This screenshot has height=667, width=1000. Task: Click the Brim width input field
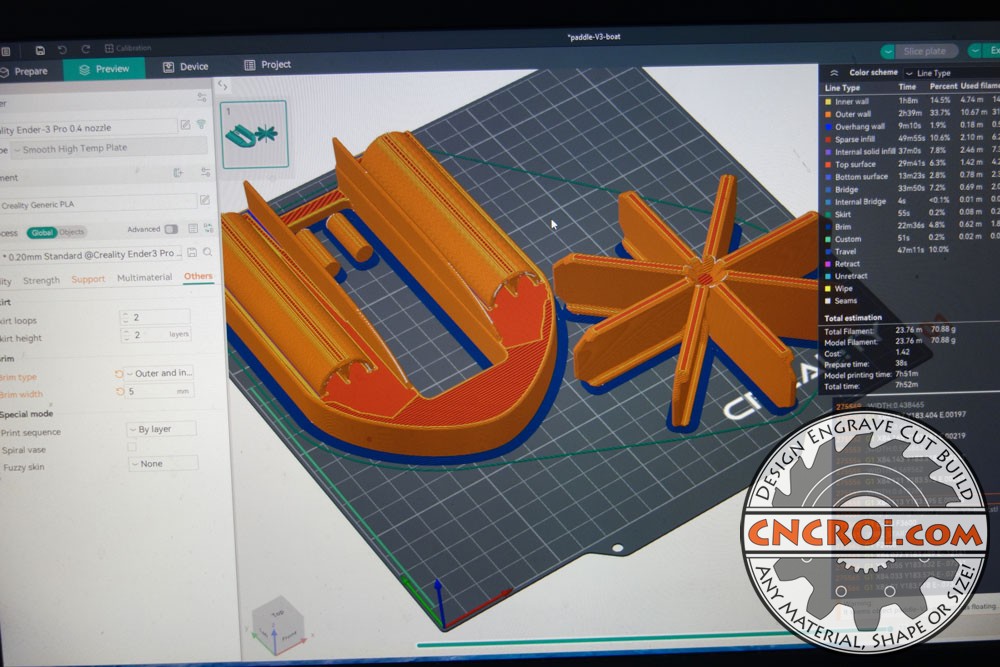[x=159, y=391]
